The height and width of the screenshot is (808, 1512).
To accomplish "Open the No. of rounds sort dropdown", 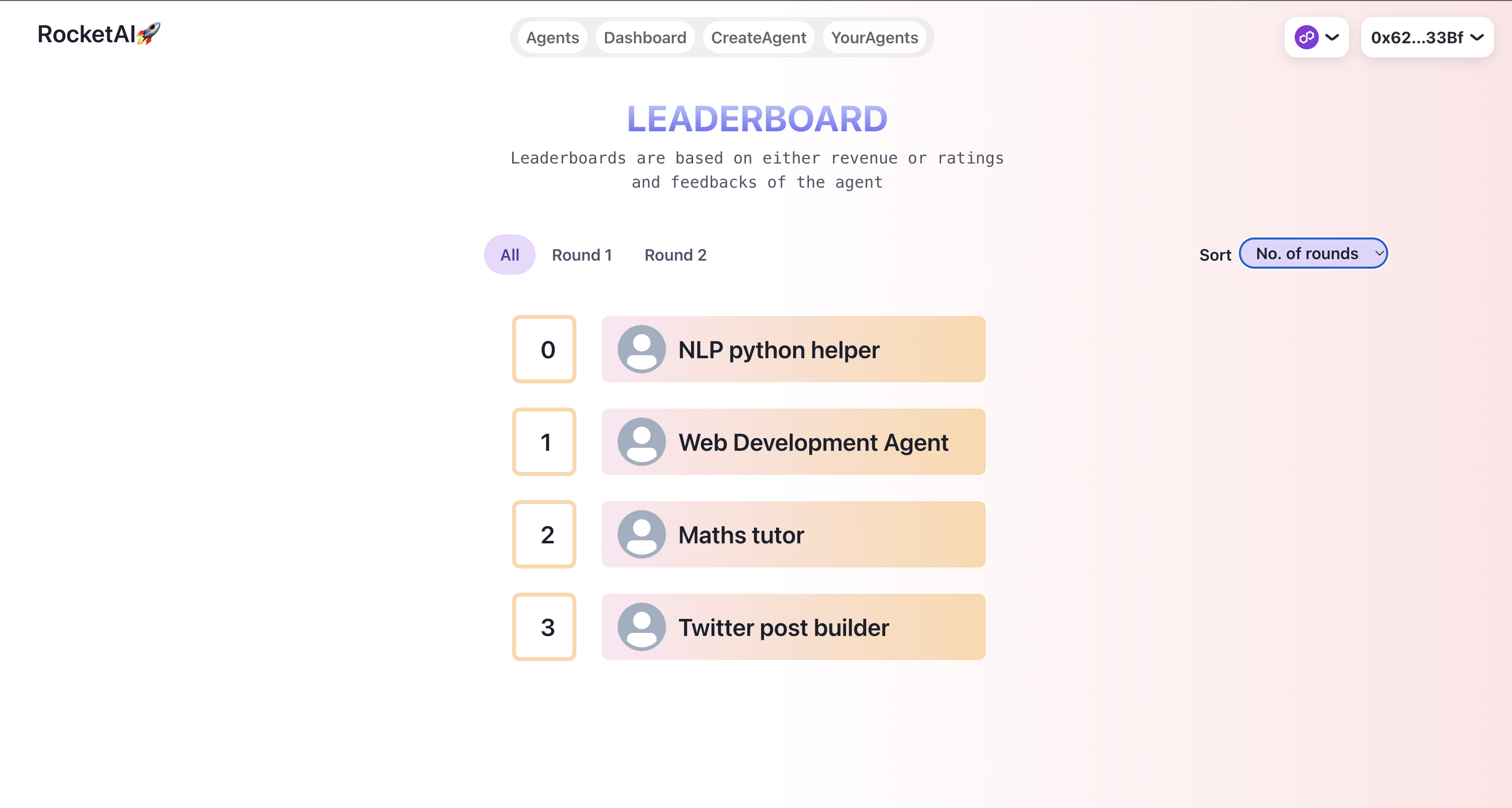I will point(1313,254).
